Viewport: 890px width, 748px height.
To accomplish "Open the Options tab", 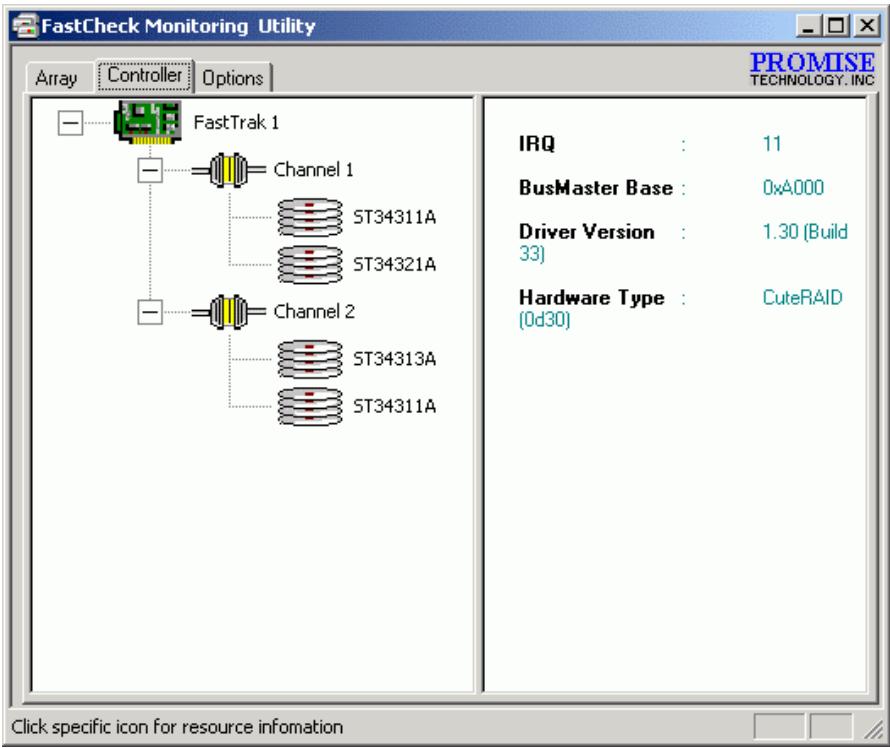I will coord(233,78).
